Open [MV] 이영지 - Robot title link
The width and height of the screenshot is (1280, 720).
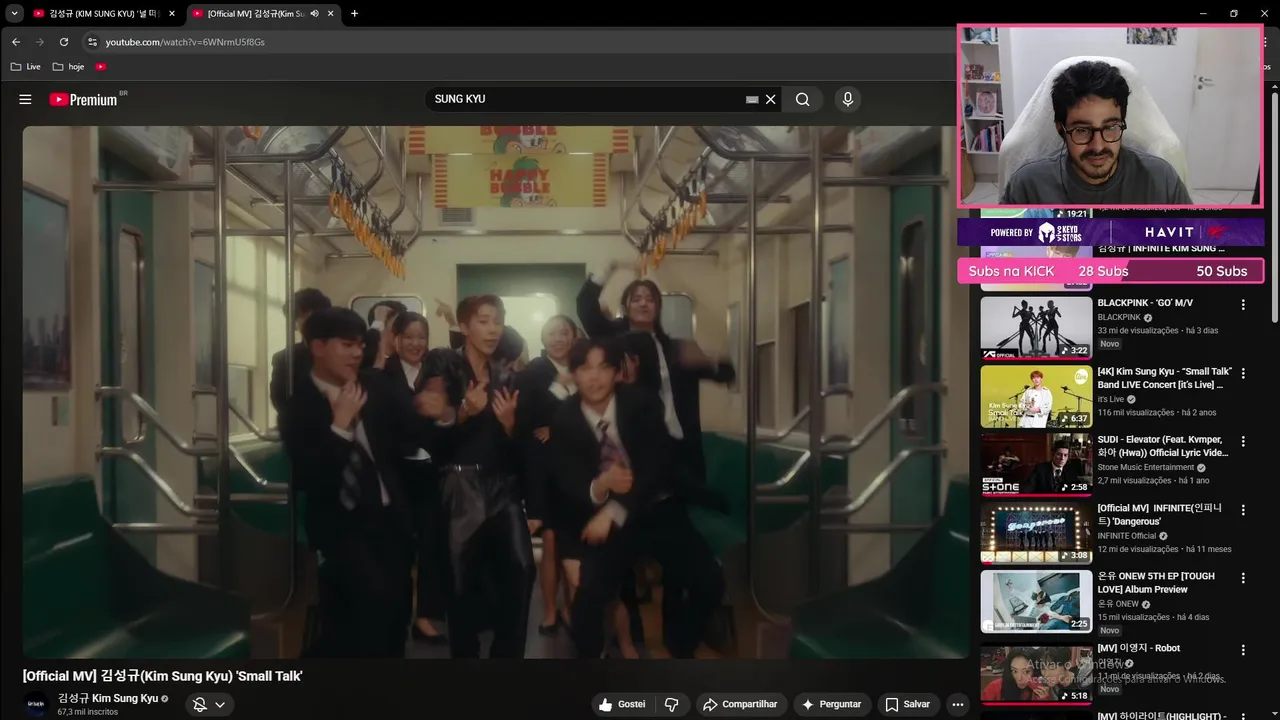point(1138,648)
